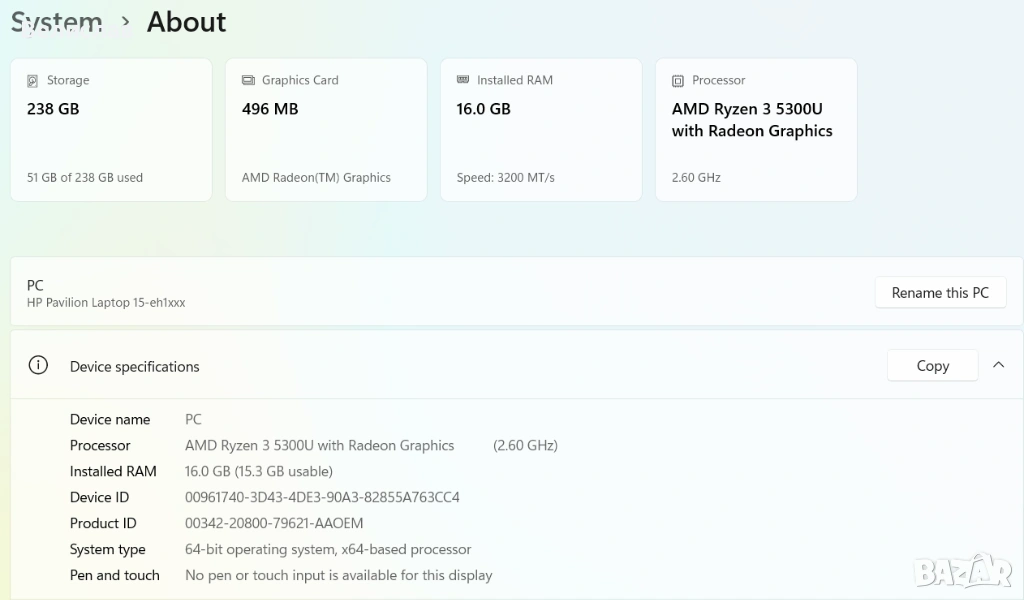The height and width of the screenshot is (600, 1024).
Task: Go back to System breadcrumb
Action: tap(57, 22)
